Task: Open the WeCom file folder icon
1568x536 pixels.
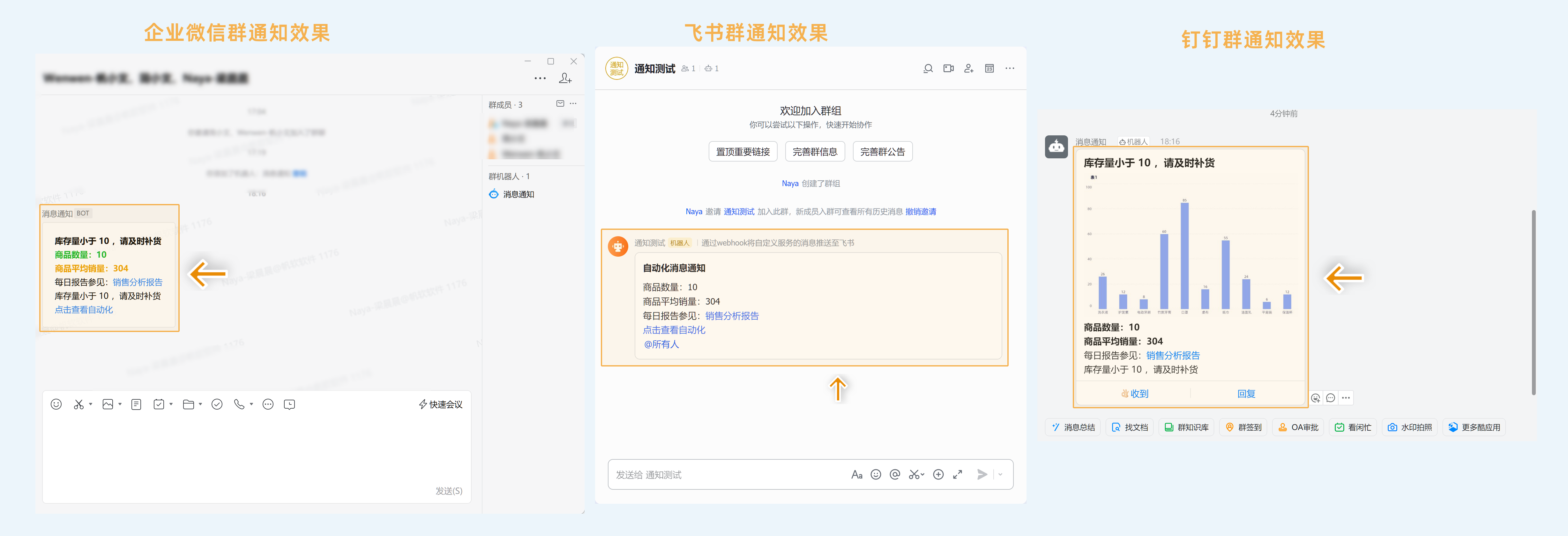Action: [189, 404]
